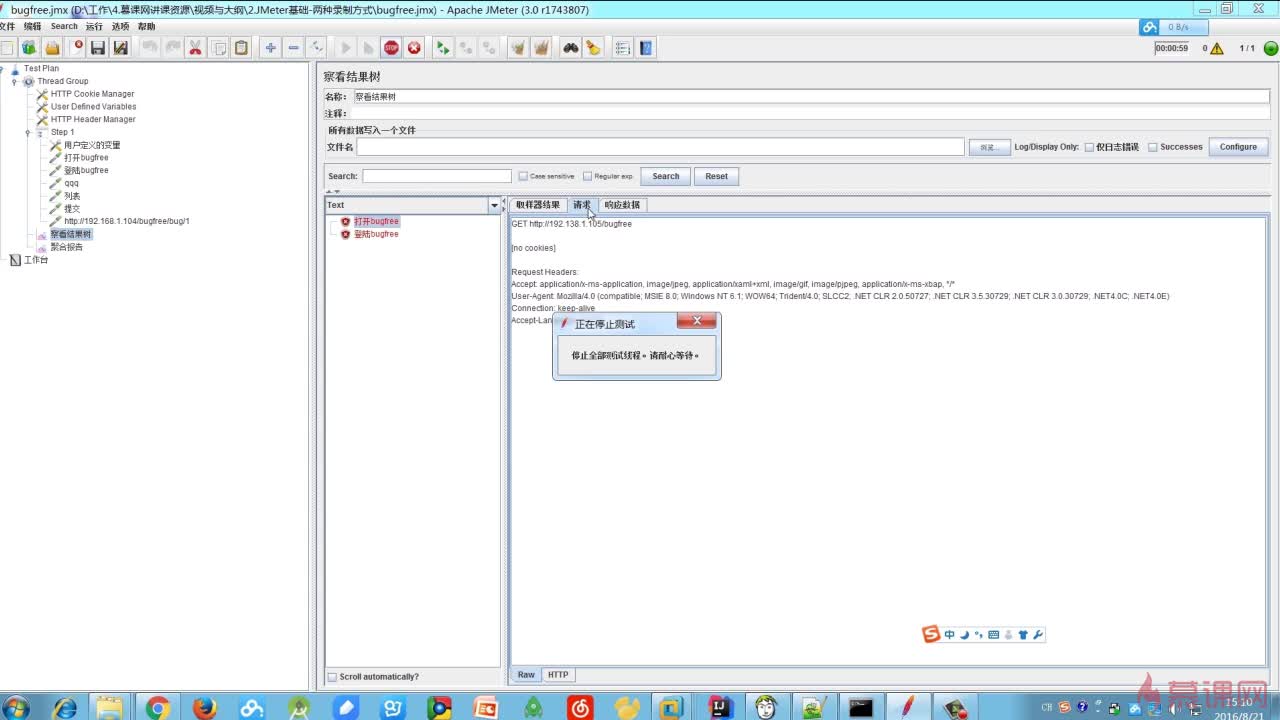This screenshot has height=720, width=1280.
Task: Select the HTTP bottom tab
Action: pyautogui.click(x=558, y=675)
